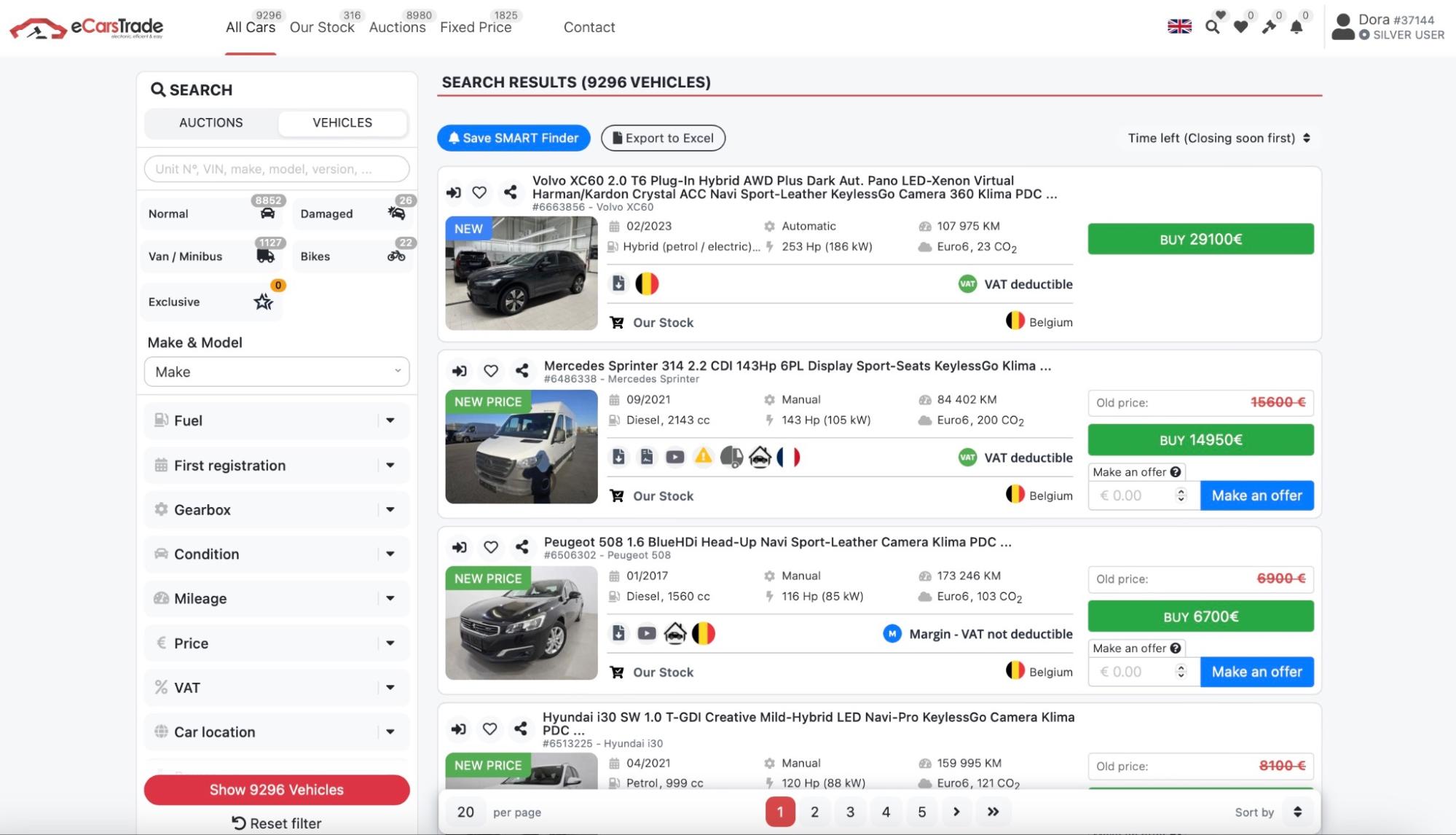The height and width of the screenshot is (835, 1456).
Task: Toggle the Exclusive star filter
Action: (x=211, y=302)
